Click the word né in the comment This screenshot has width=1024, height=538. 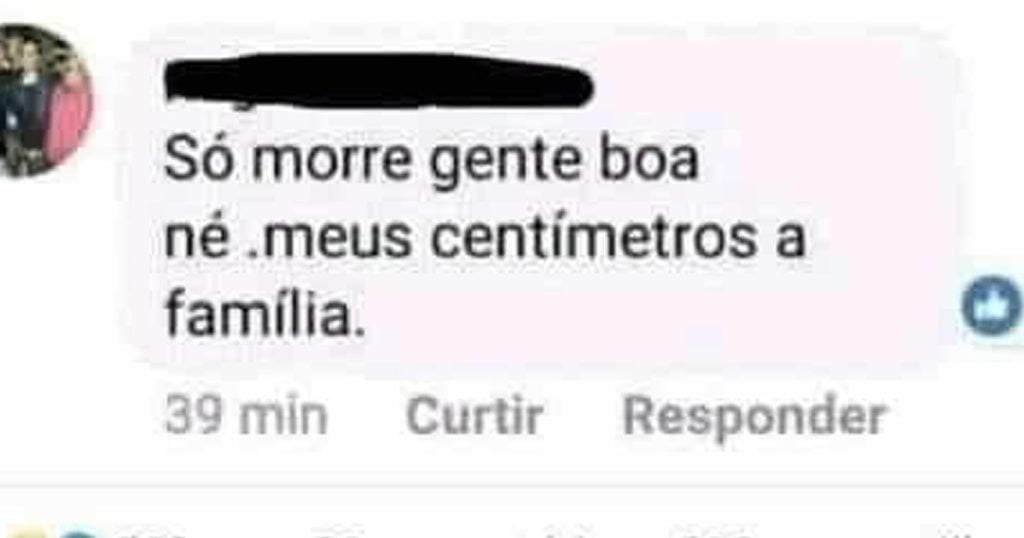pyautogui.click(x=197, y=238)
